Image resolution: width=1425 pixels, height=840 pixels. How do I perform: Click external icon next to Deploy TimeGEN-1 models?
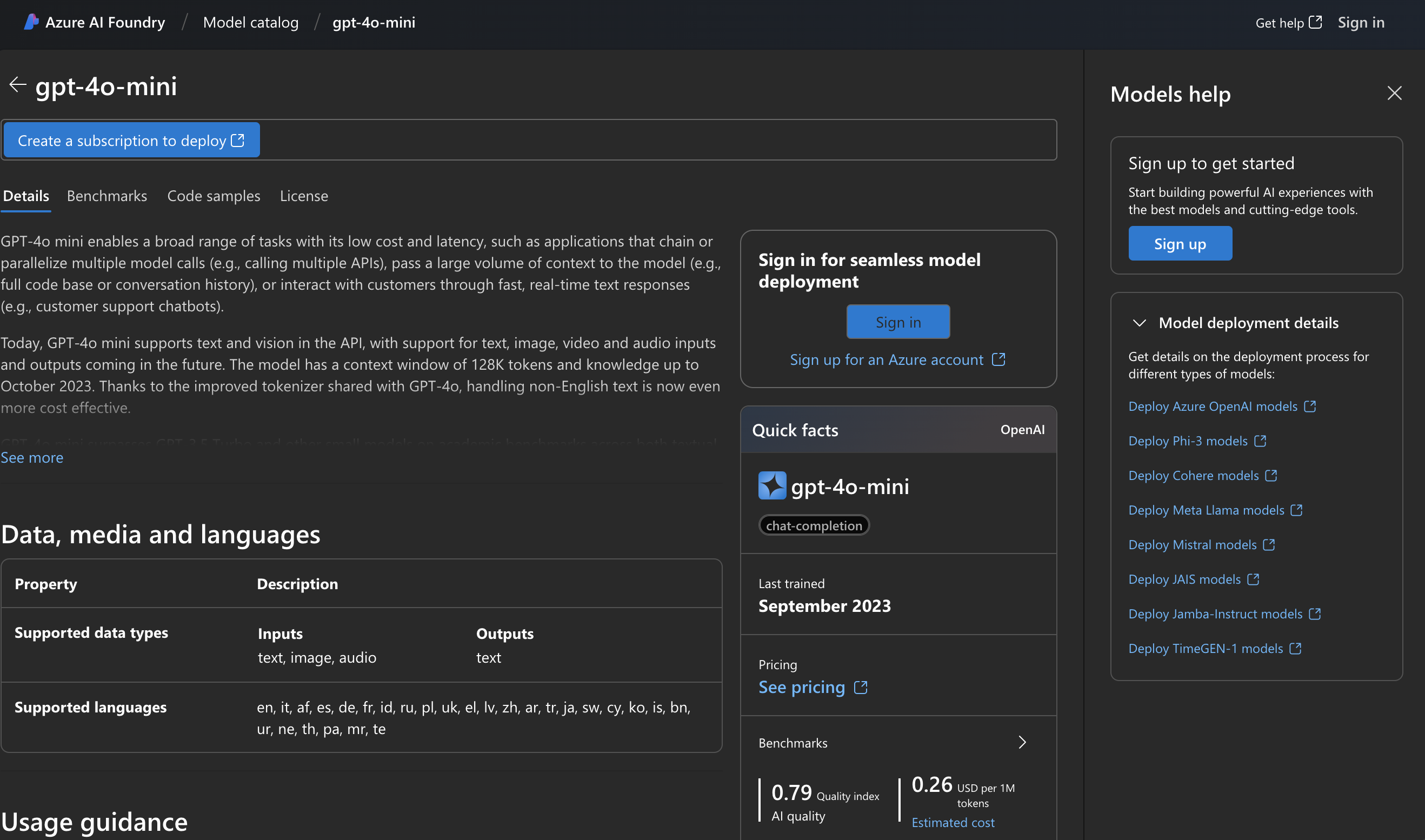(x=1295, y=648)
